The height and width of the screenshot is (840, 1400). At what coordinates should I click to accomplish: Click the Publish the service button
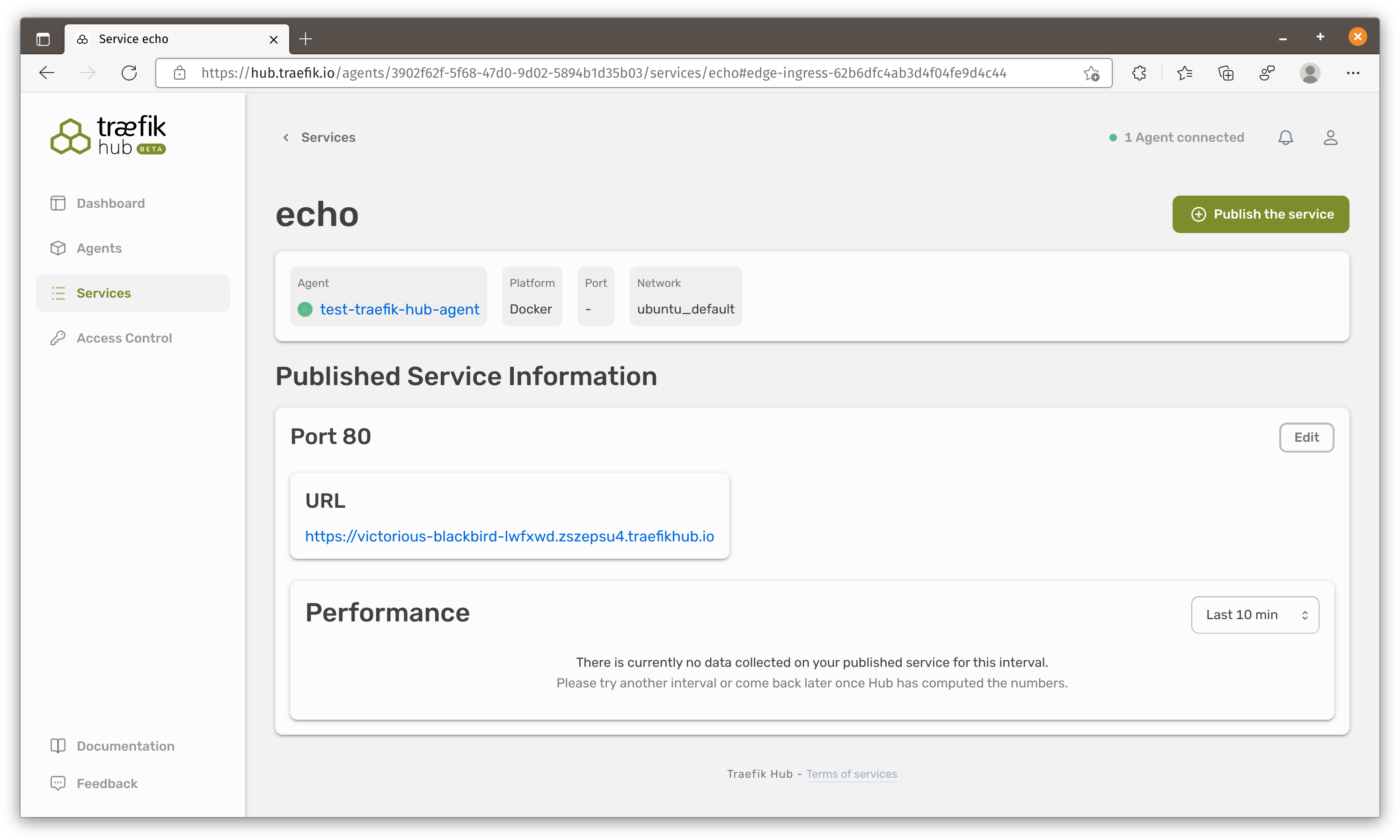(x=1260, y=214)
